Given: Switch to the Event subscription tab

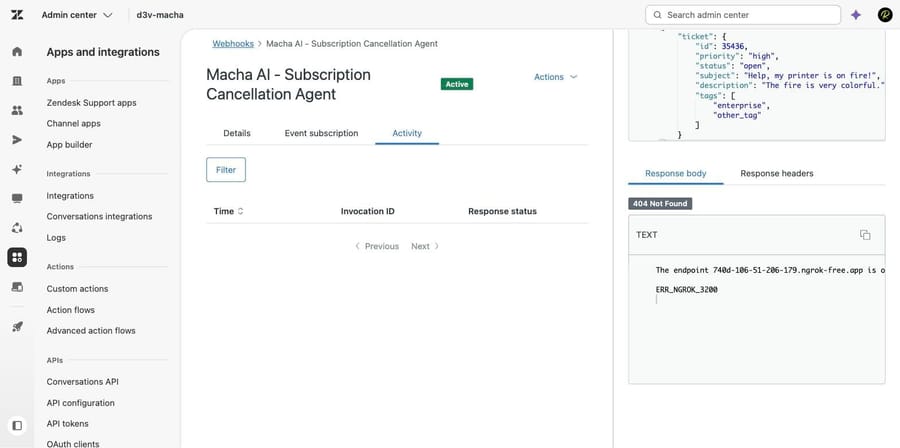Looking at the screenshot, I should pyautogui.click(x=321, y=133).
